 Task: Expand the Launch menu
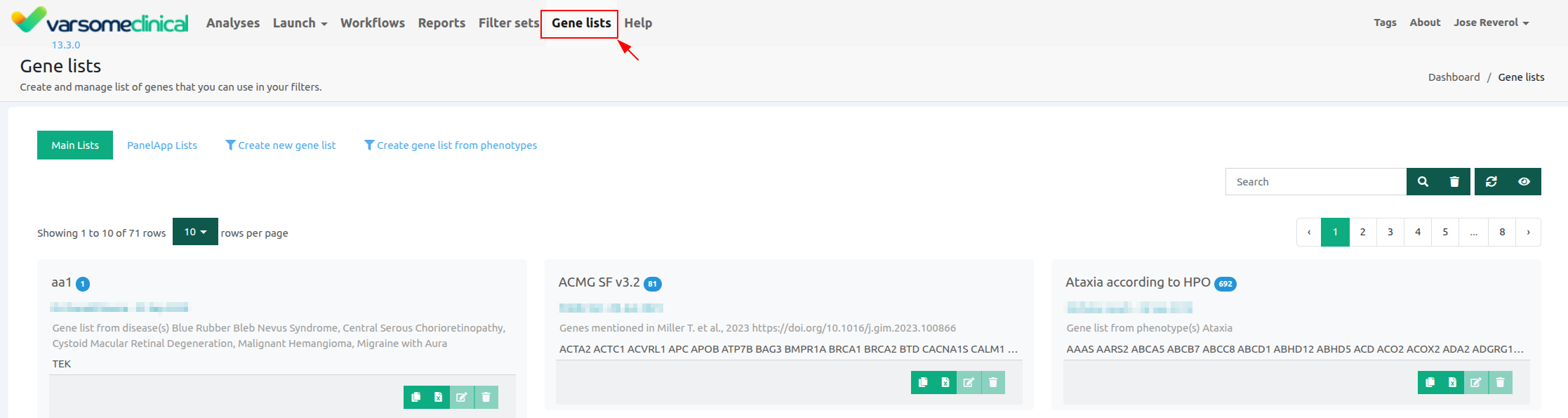tap(300, 23)
